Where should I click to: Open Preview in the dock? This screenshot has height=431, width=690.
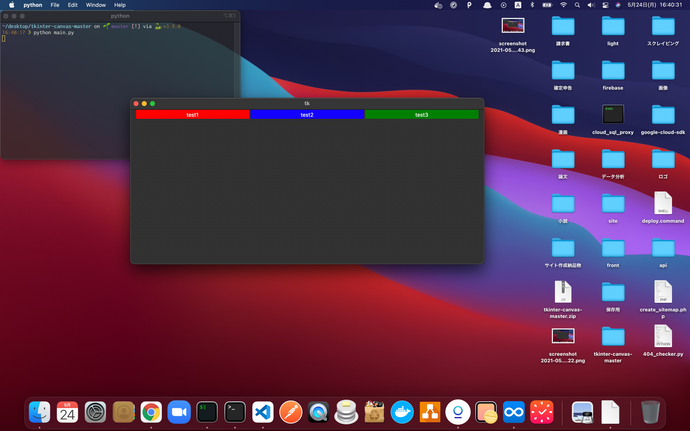click(582, 412)
